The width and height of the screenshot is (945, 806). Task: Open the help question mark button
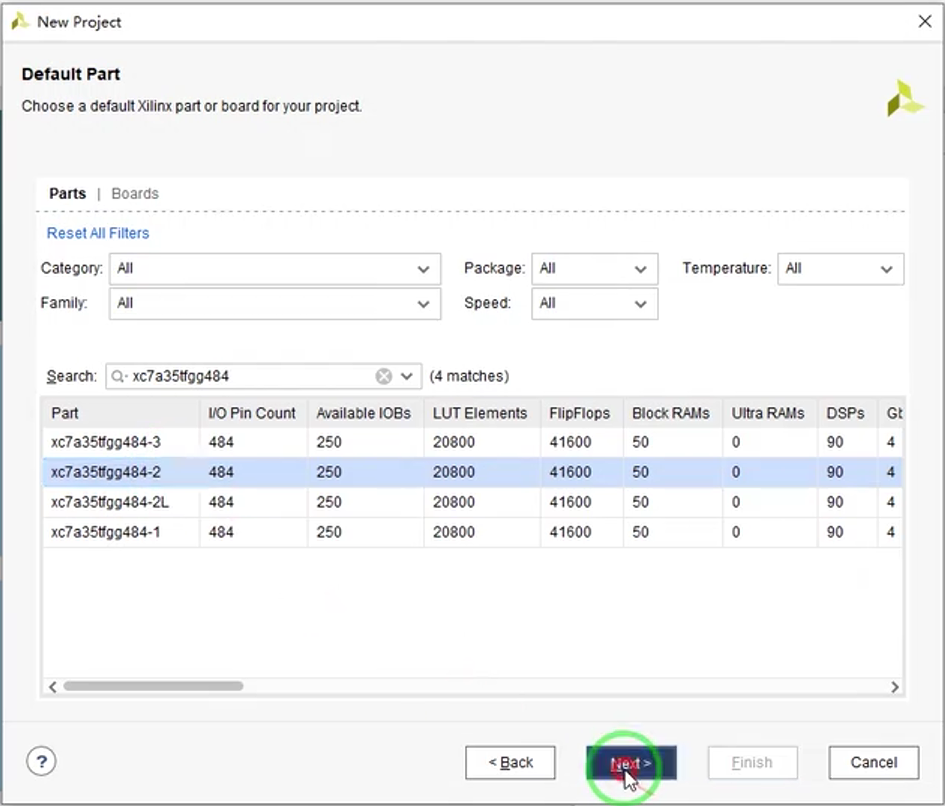pyautogui.click(x=42, y=762)
